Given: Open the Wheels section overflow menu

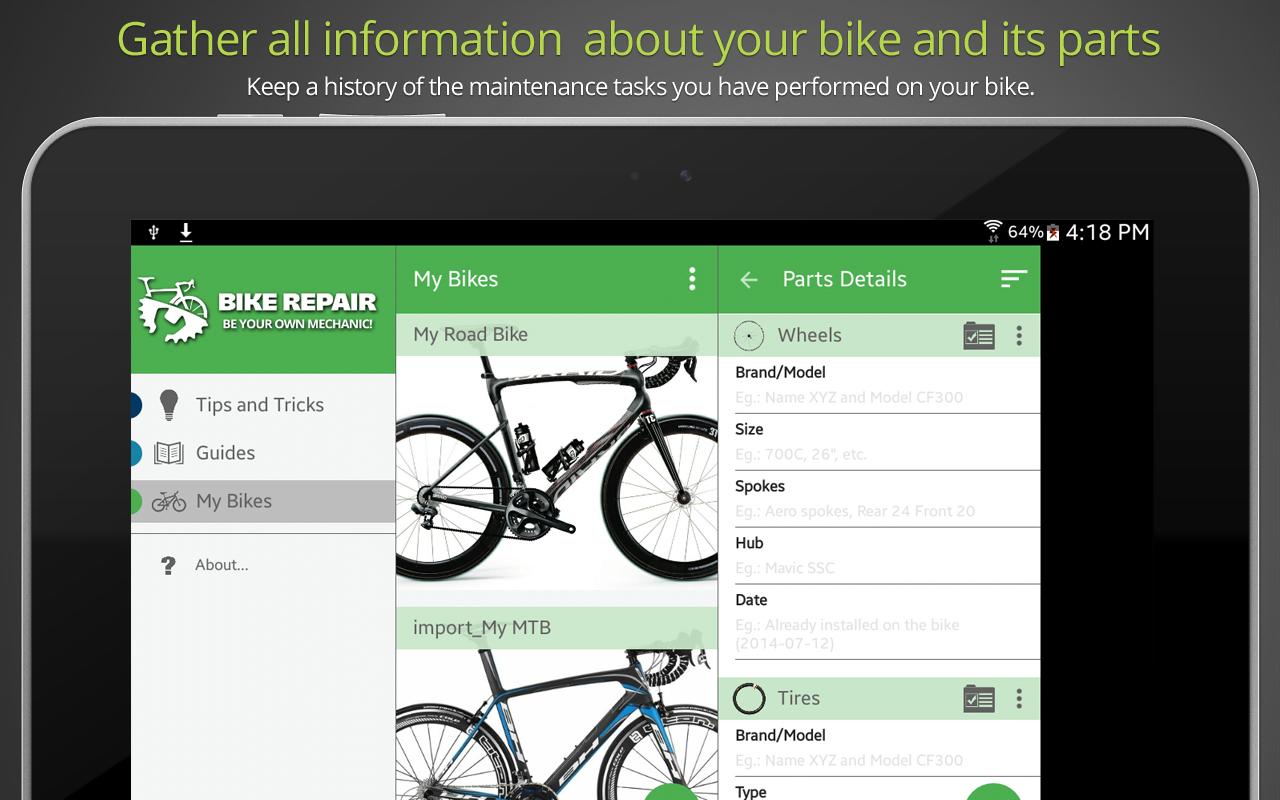Looking at the screenshot, I should pyautogui.click(x=1019, y=336).
